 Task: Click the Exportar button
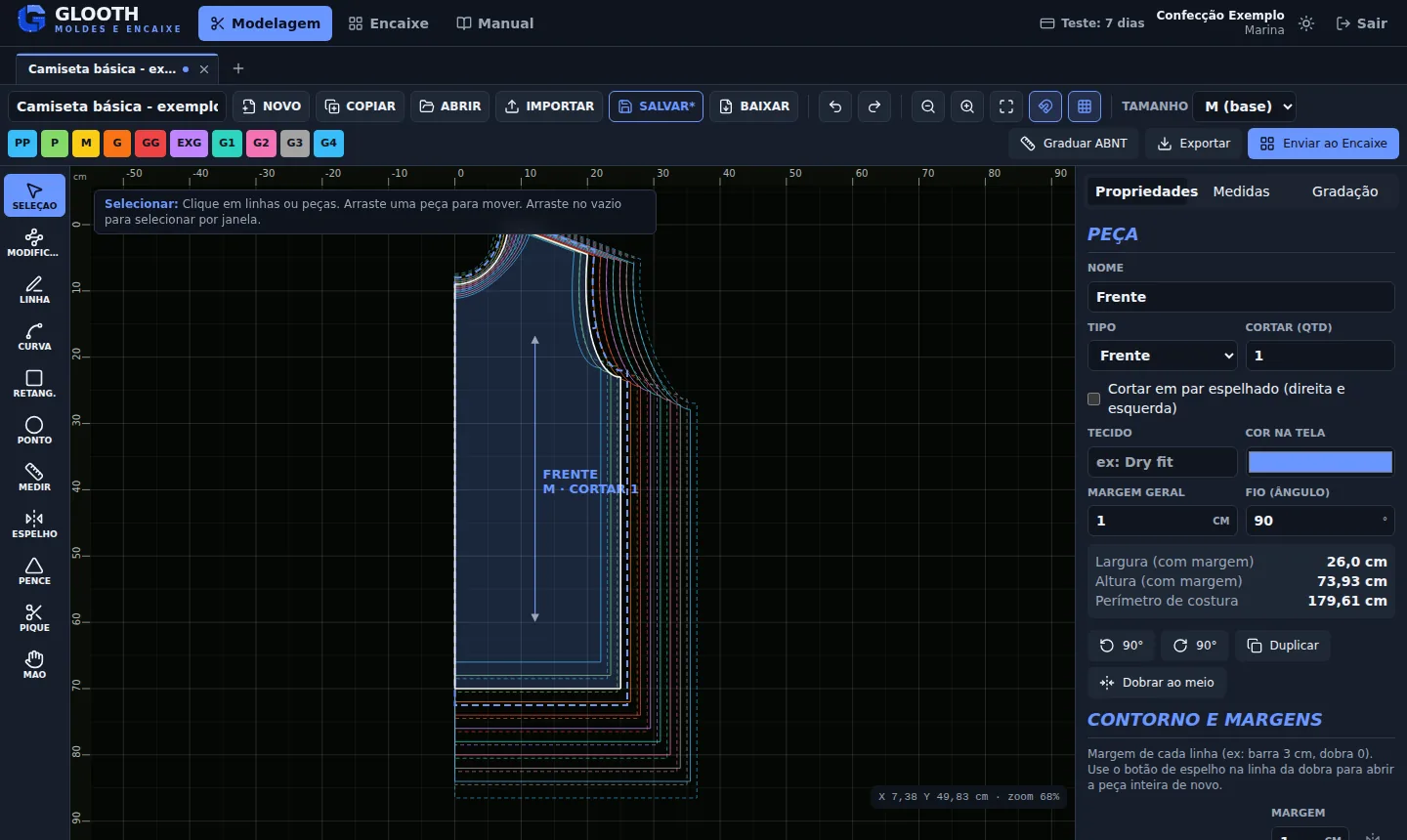[x=1193, y=144]
